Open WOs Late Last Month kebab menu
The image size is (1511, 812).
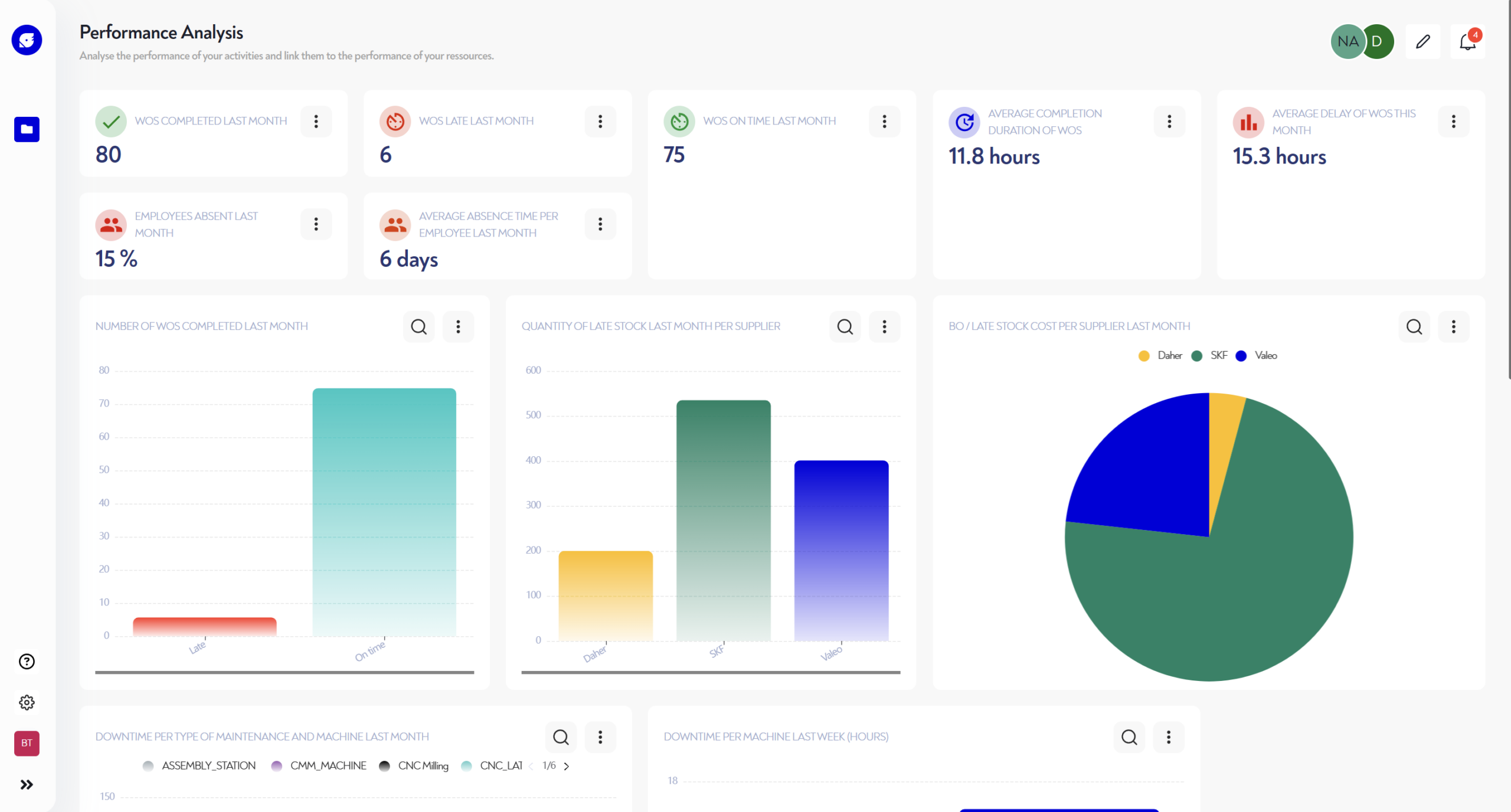pos(600,122)
